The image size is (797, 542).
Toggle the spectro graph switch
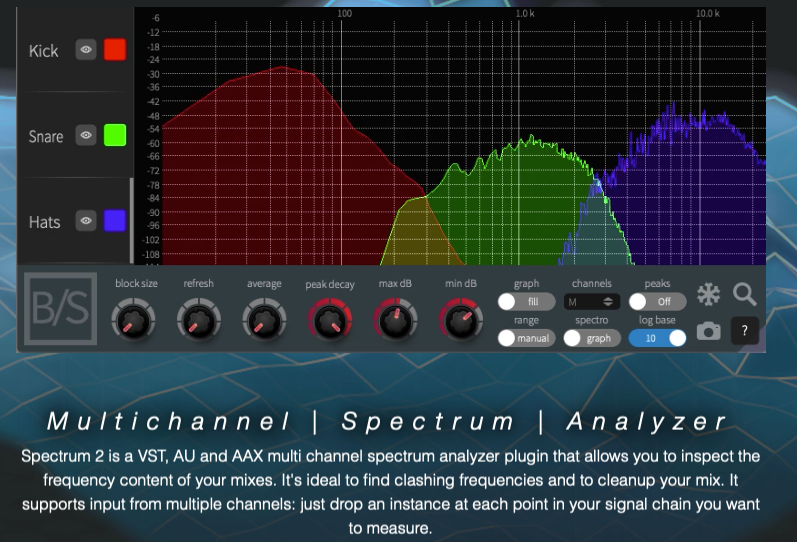coord(592,338)
